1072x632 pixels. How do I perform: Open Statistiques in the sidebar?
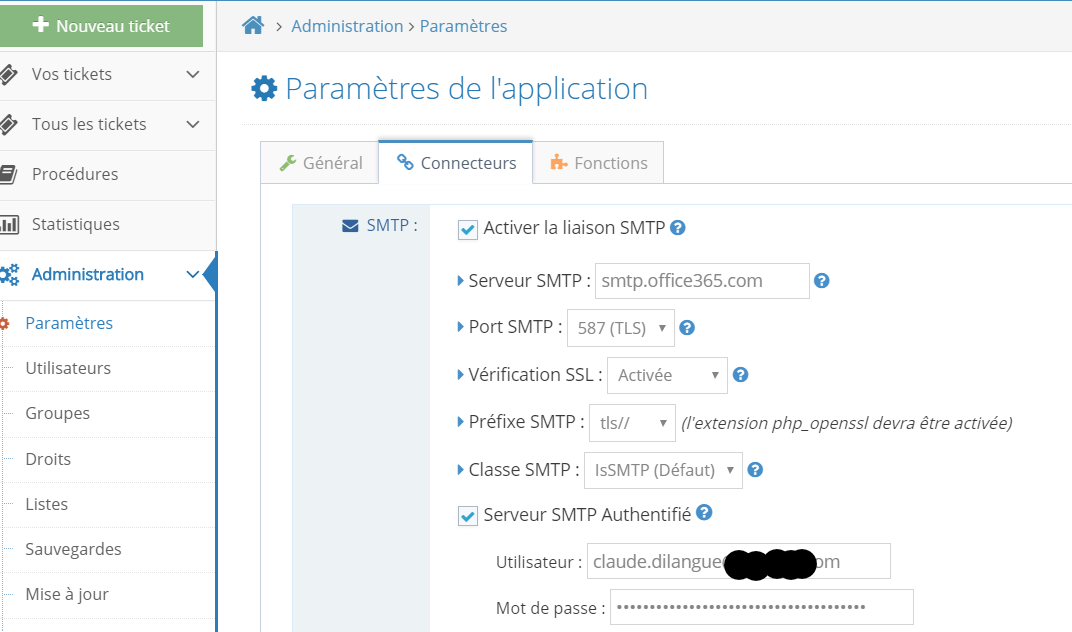[107, 225]
